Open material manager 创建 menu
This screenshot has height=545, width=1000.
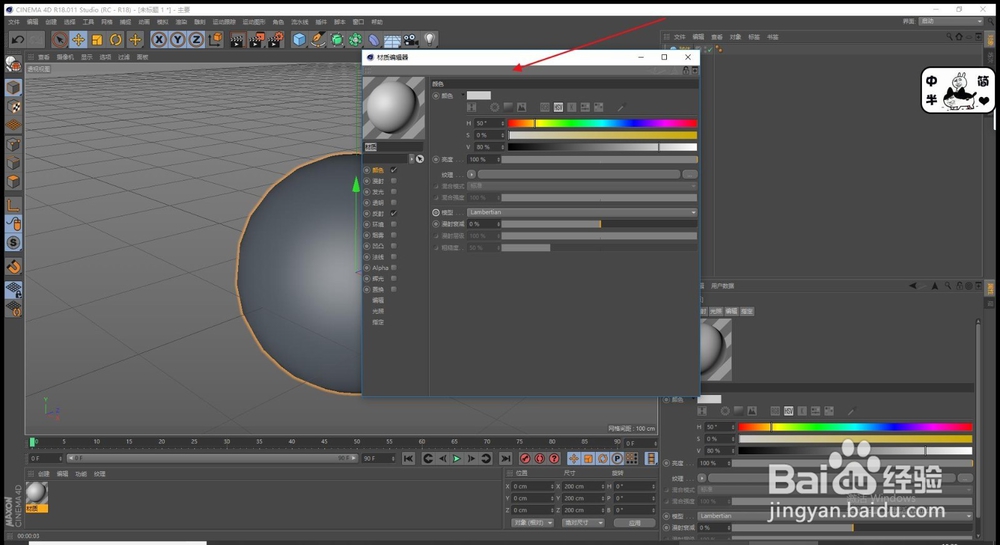pos(43,474)
